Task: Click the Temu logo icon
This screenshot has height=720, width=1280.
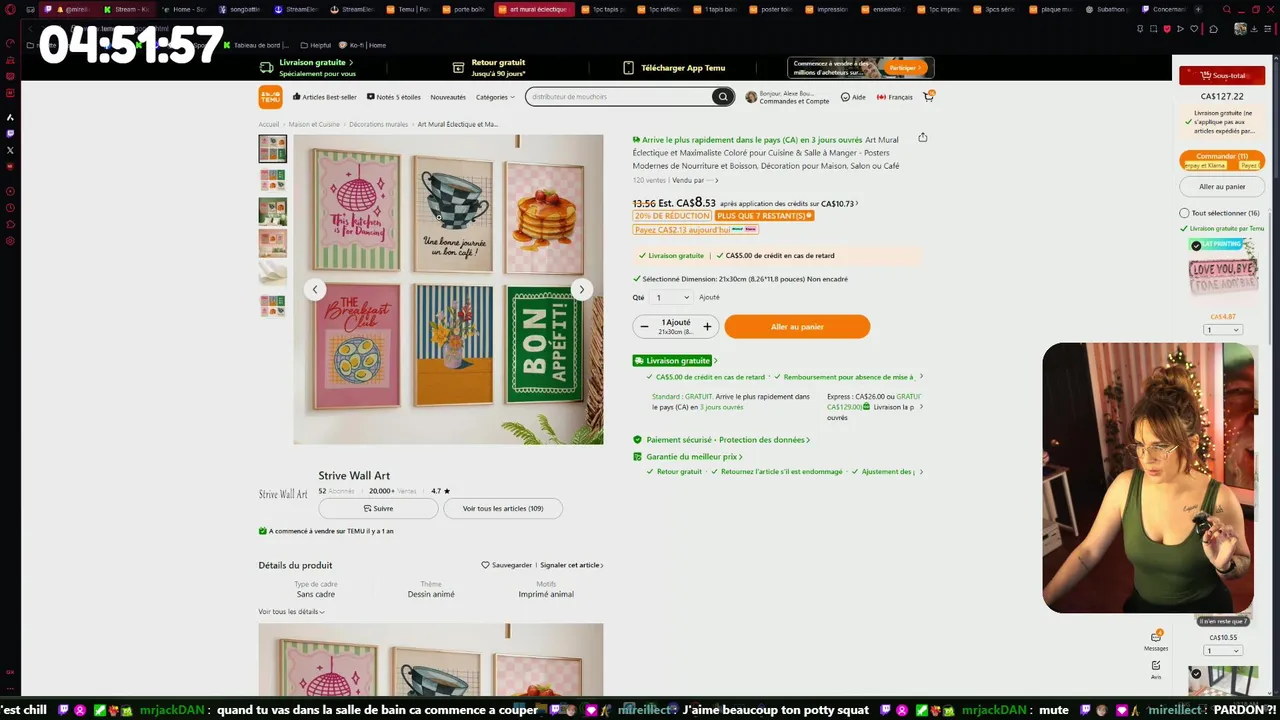Action: 270,97
